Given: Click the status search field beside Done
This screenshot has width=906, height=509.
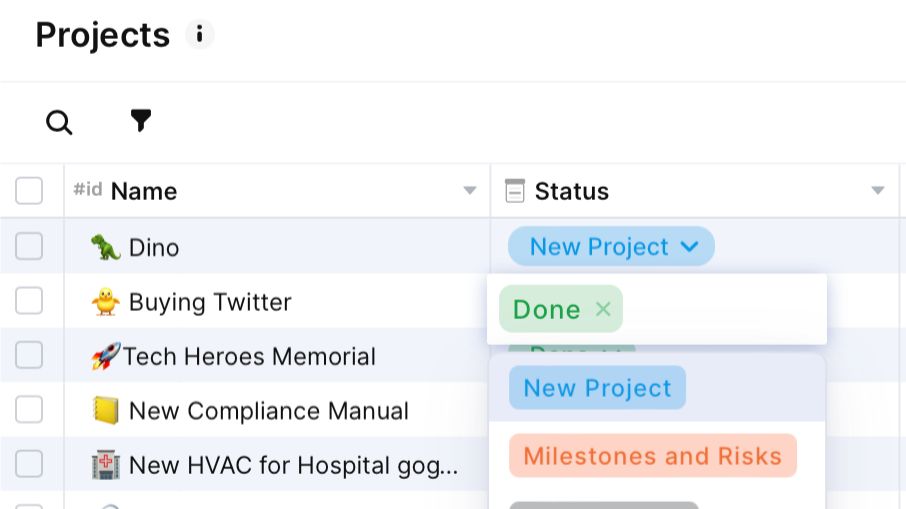Looking at the screenshot, I should point(720,309).
